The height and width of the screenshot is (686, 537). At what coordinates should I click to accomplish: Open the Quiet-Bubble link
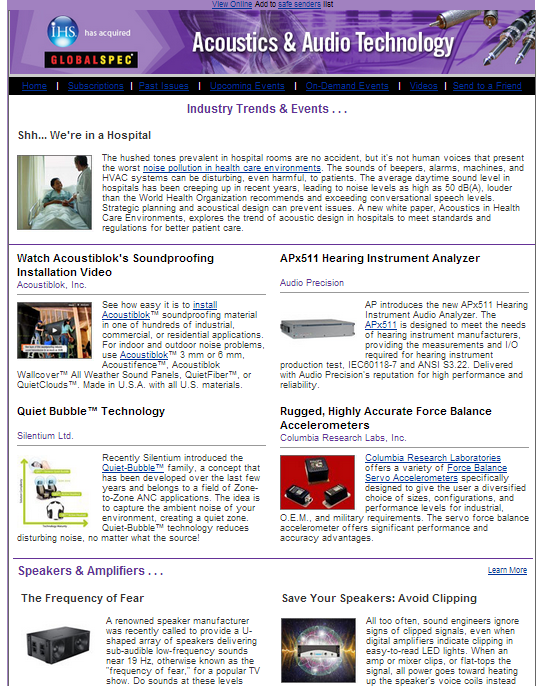tap(133, 468)
